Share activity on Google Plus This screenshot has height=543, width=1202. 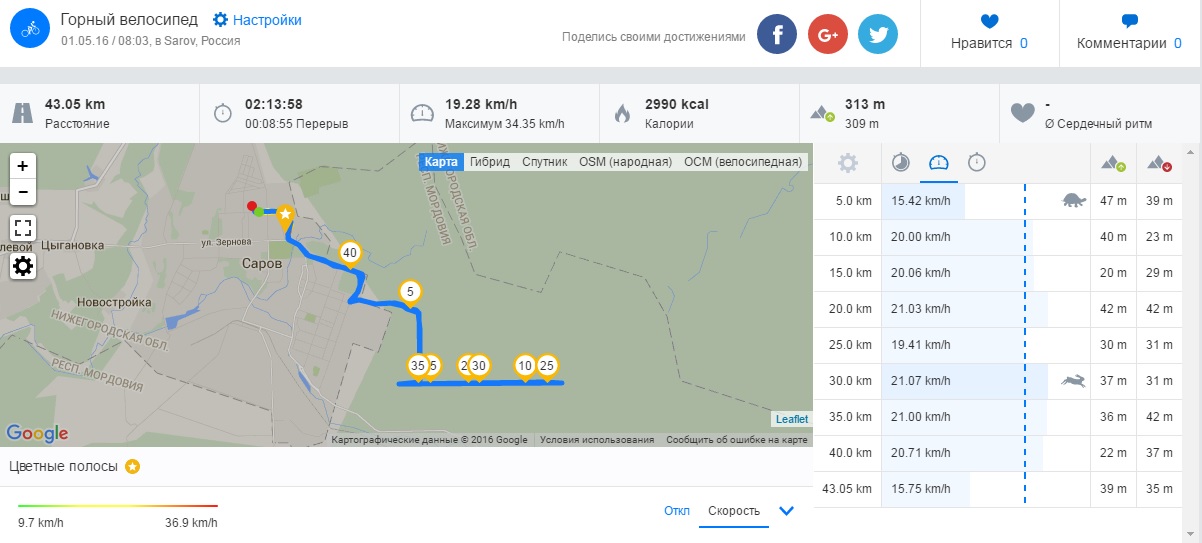827,34
